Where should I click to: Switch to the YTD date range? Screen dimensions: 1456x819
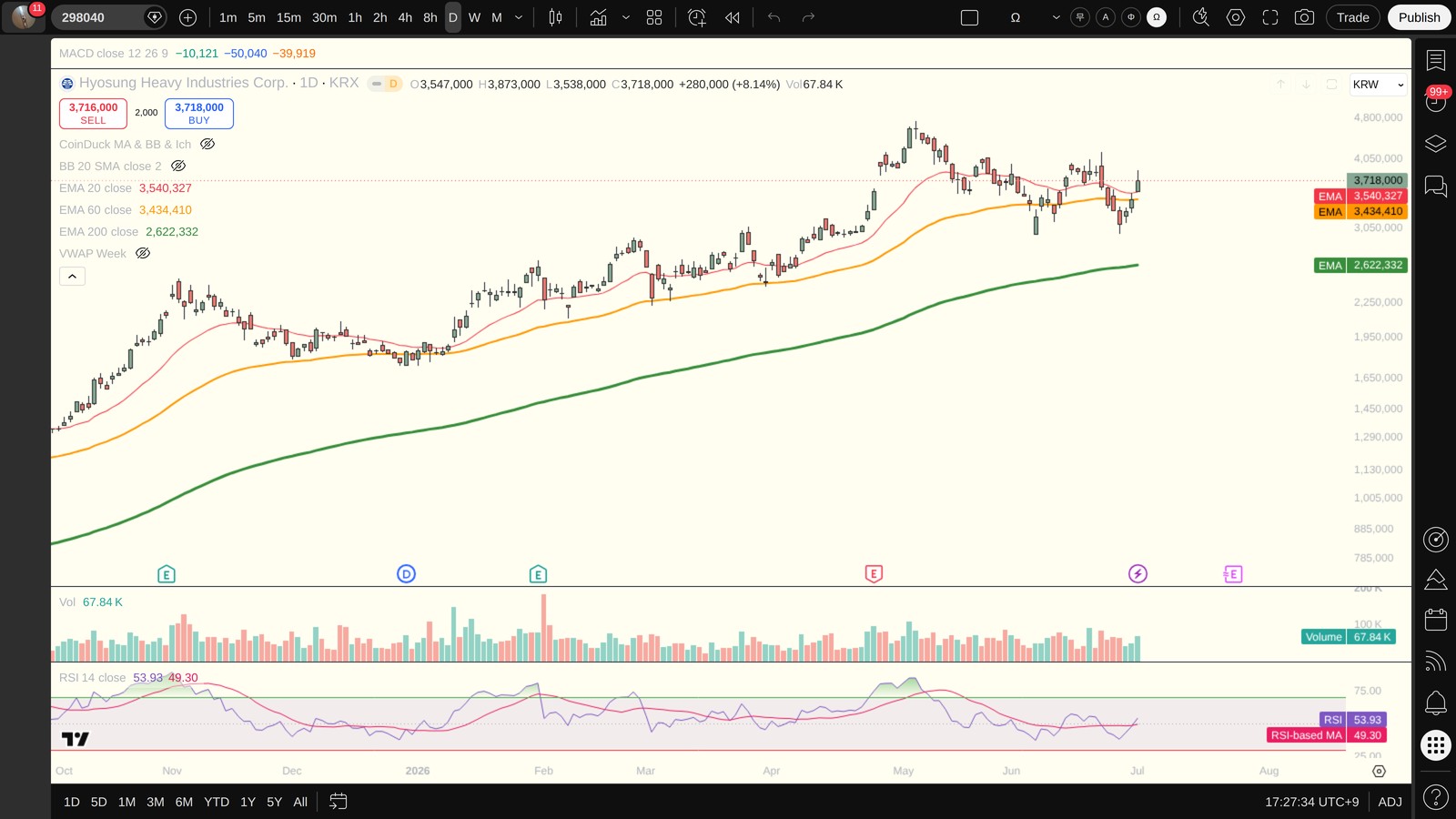pyautogui.click(x=217, y=802)
